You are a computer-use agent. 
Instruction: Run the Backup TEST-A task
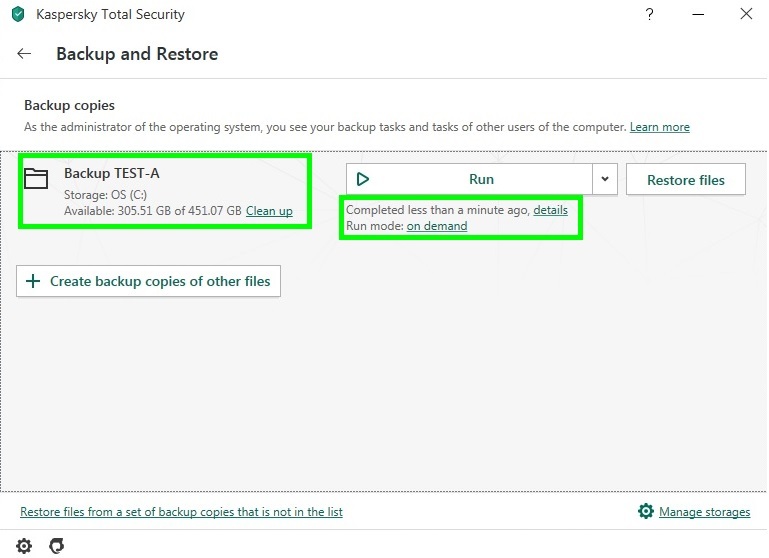click(468, 179)
